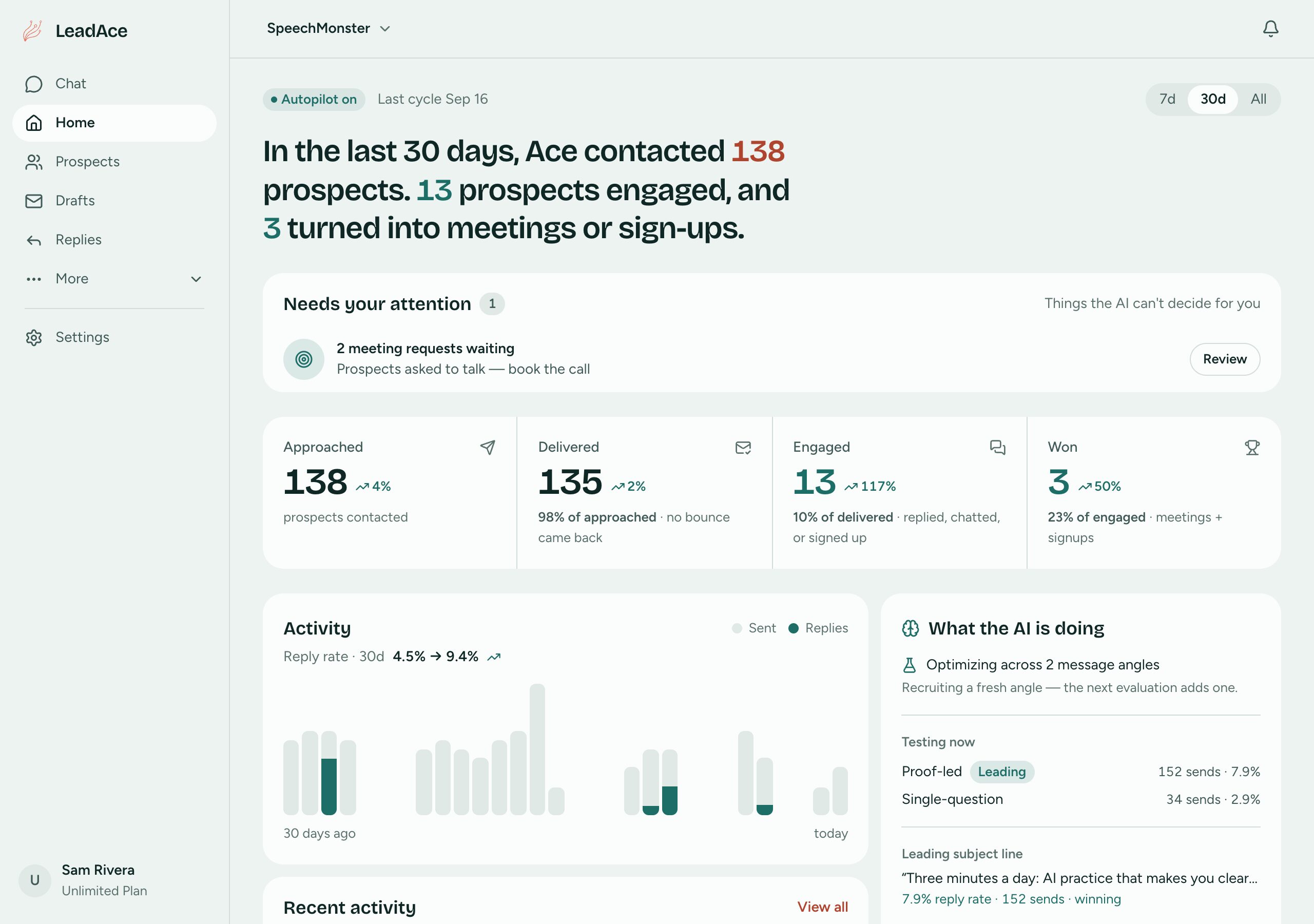Click the Sam Rivera avatar
1314x924 pixels.
[x=35, y=880]
